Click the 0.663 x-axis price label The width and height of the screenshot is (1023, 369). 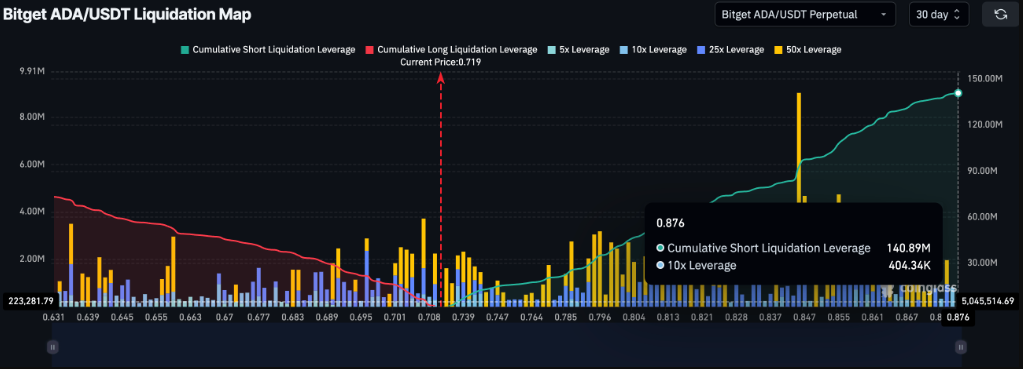(190, 317)
